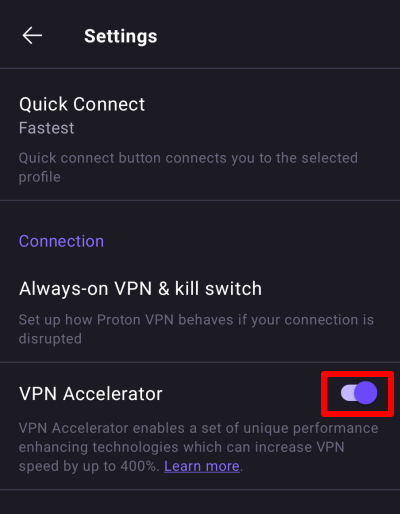Tap the VPN Accelerator description paragraph
The width and height of the screenshot is (400, 514).
point(199,447)
